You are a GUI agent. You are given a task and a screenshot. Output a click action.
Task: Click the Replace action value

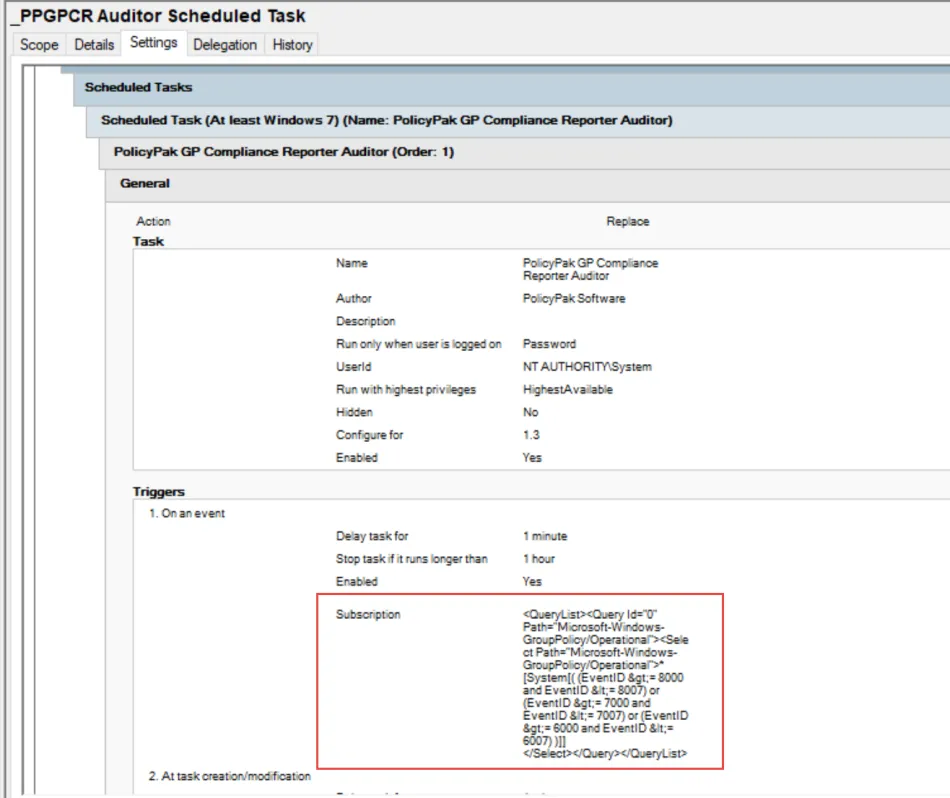627,221
